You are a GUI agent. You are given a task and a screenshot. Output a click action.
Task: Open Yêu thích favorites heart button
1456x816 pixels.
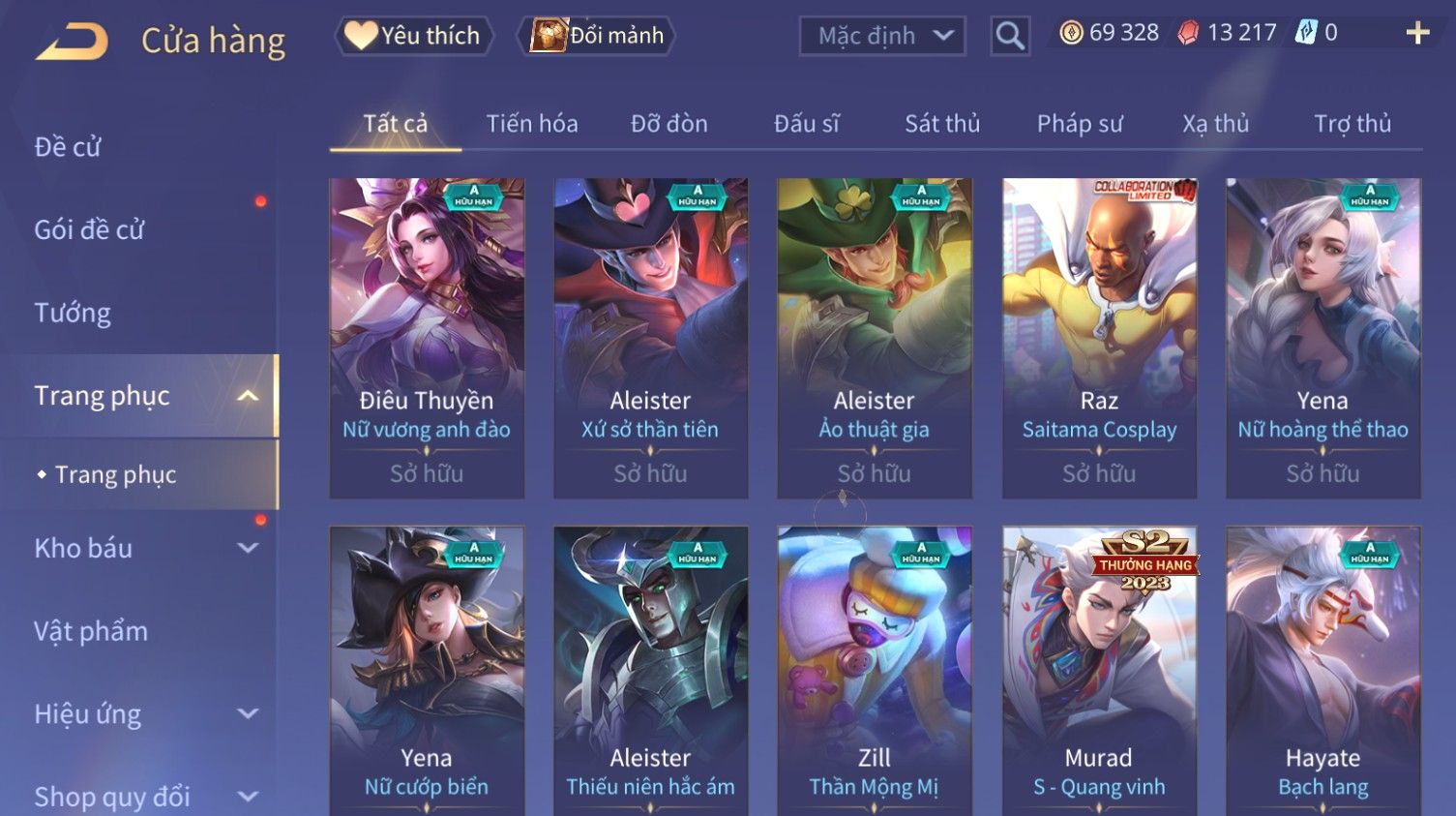414,36
